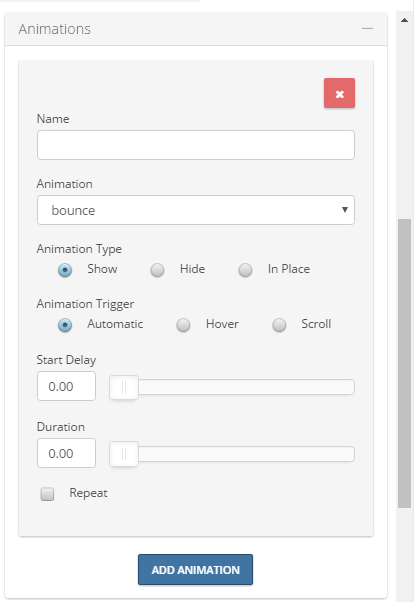Collapse the Animations panel minus icon
Screen dimensions: 414x602
pyautogui.click(x=367, y=29)
